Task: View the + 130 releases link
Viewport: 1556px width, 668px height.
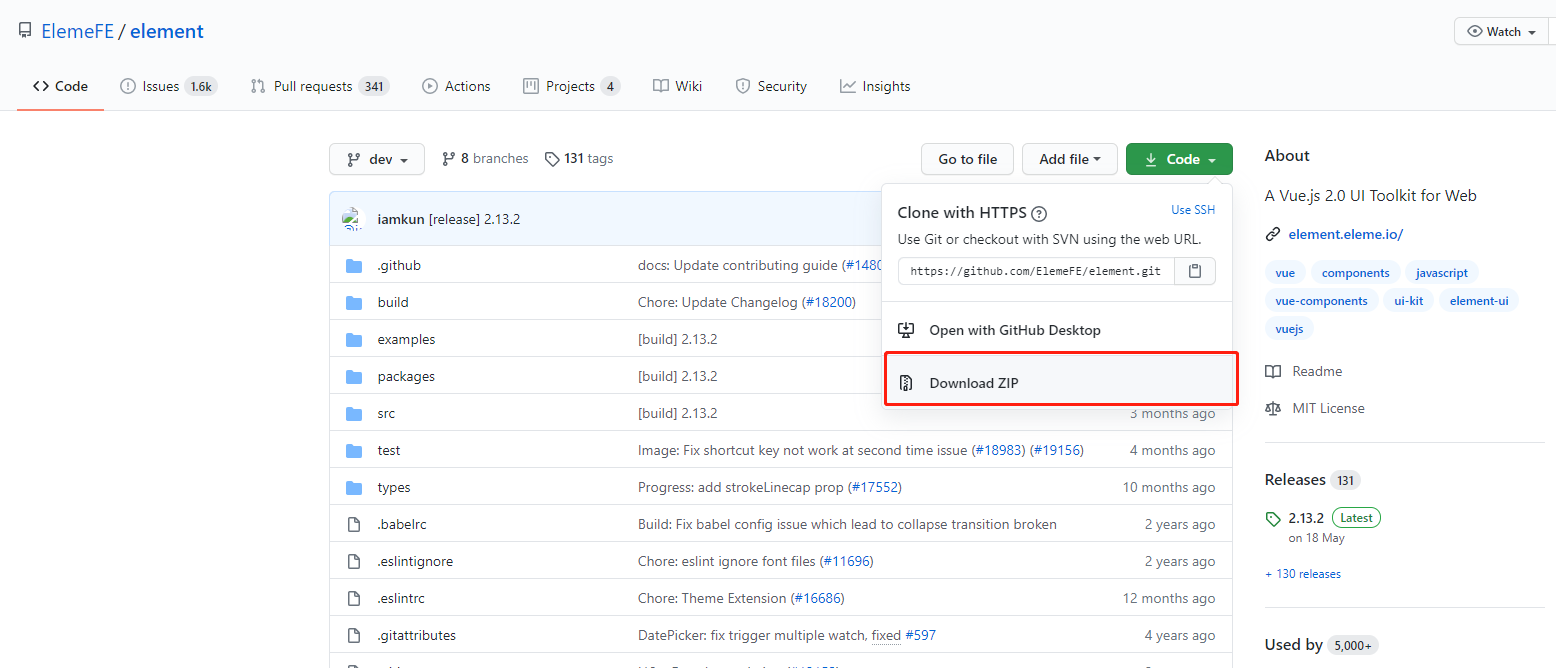Action: pyautogui.click(x=1303, y=574)
